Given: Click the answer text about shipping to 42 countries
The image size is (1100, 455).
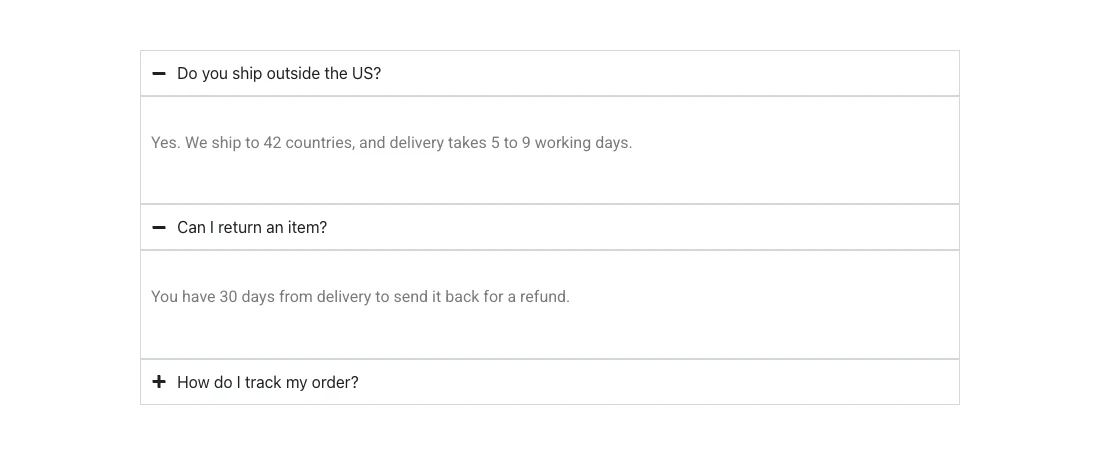Looking at the screenshot, I should [391, 143].
